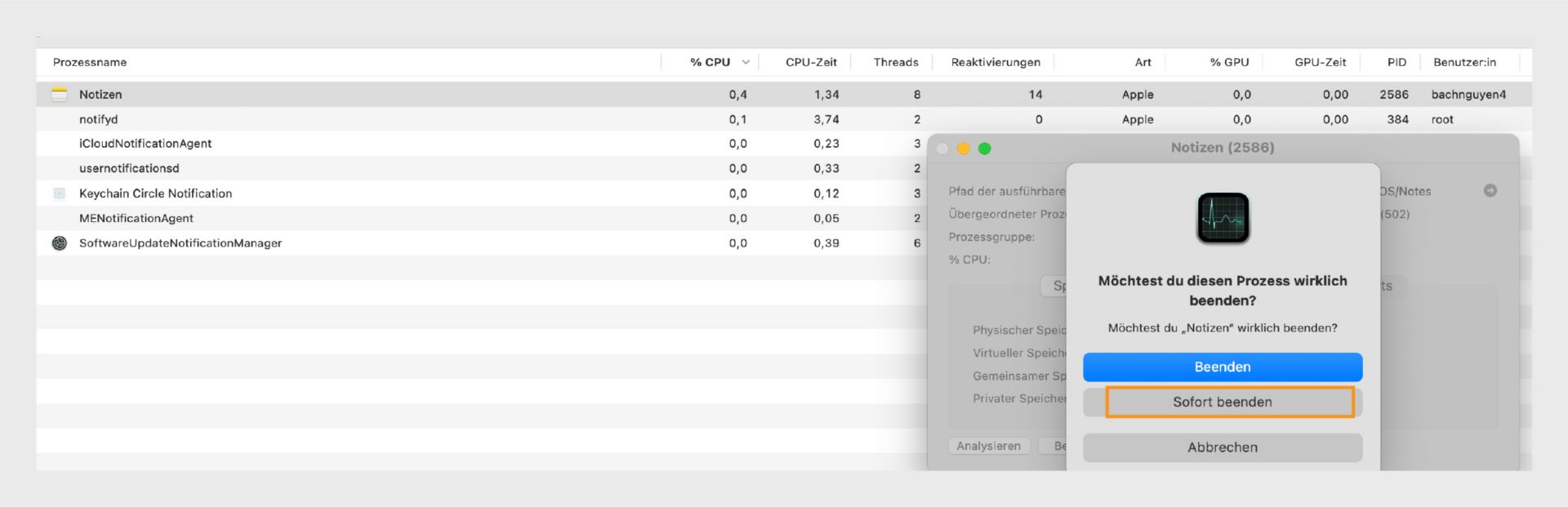Sort by the Threads column header

[x=896, y=62]
